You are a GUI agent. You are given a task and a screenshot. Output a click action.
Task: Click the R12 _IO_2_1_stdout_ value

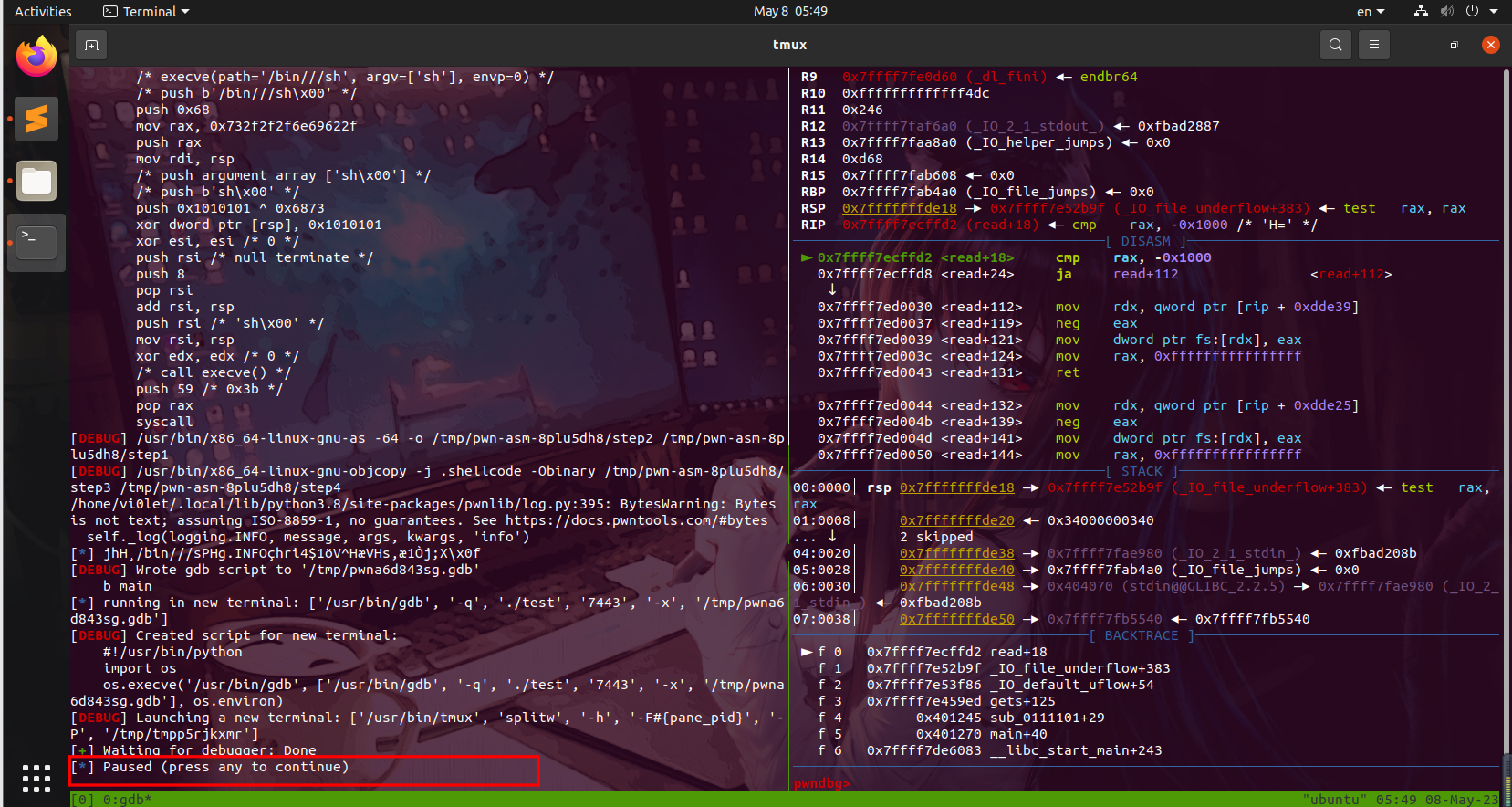(x=973, y=126)
